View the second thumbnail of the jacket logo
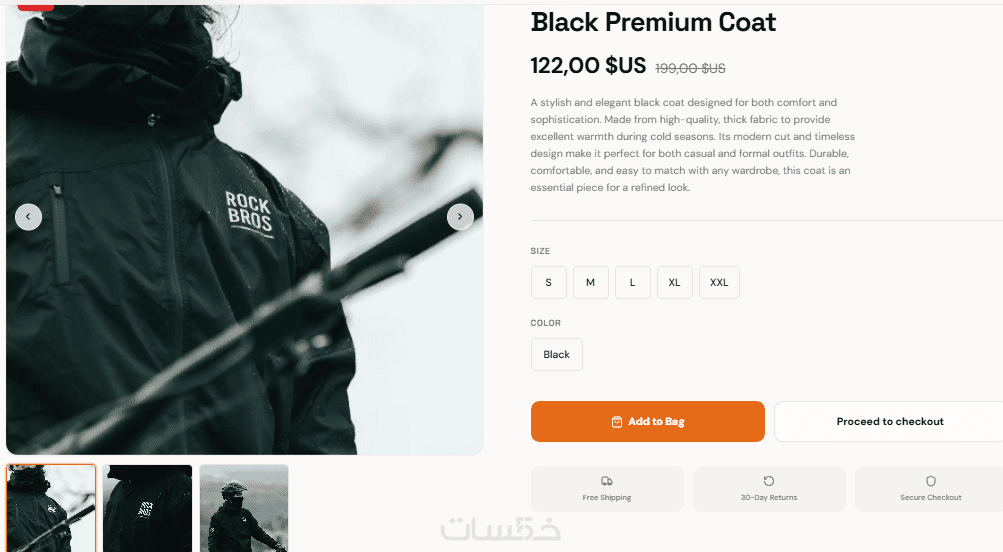Image resolution: width=1003 pixels, height=552 pixels. [147, 508]
